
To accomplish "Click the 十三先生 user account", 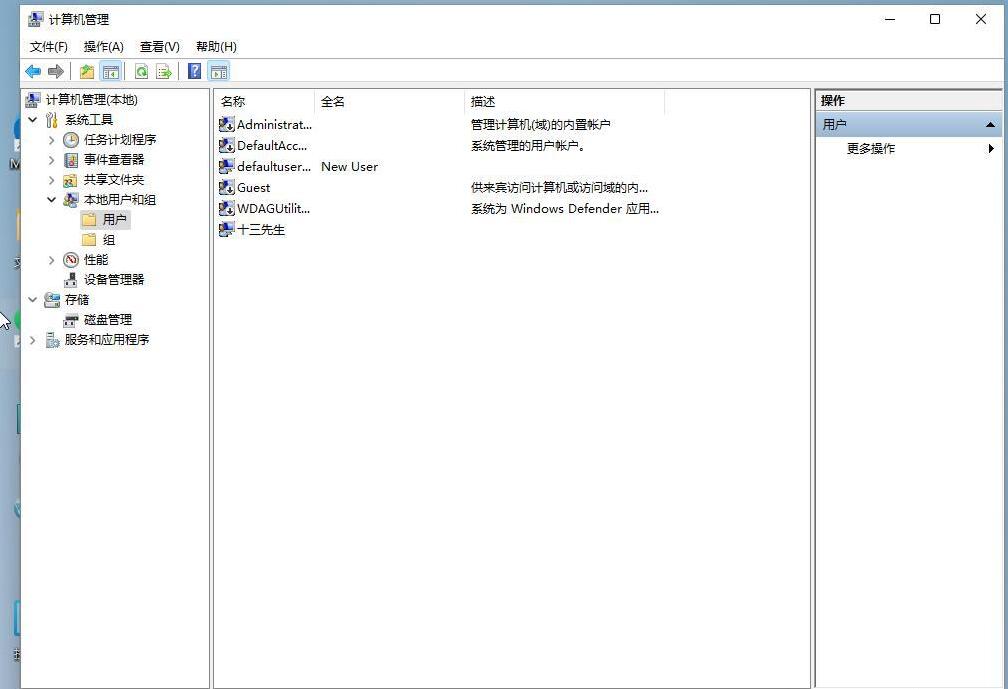I will click(262, 229).
